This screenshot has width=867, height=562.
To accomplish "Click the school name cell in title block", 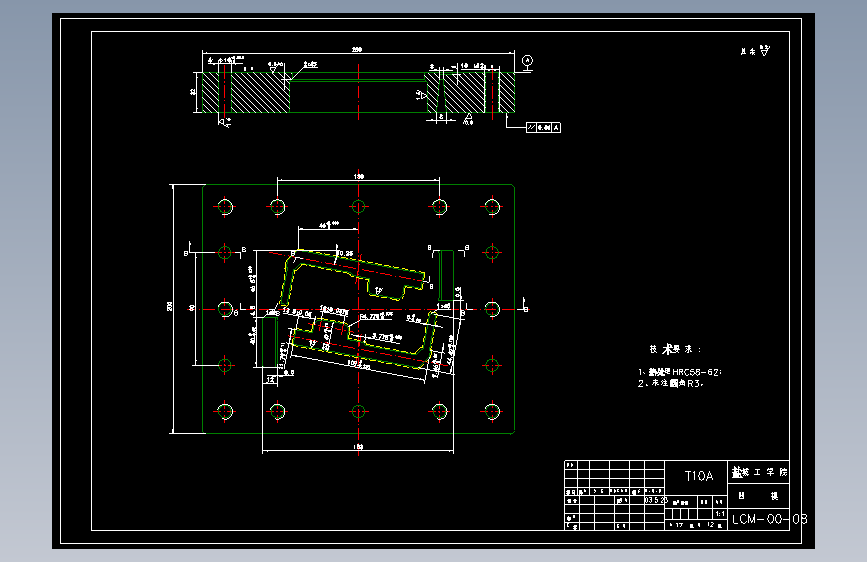I will pos(759,472).
